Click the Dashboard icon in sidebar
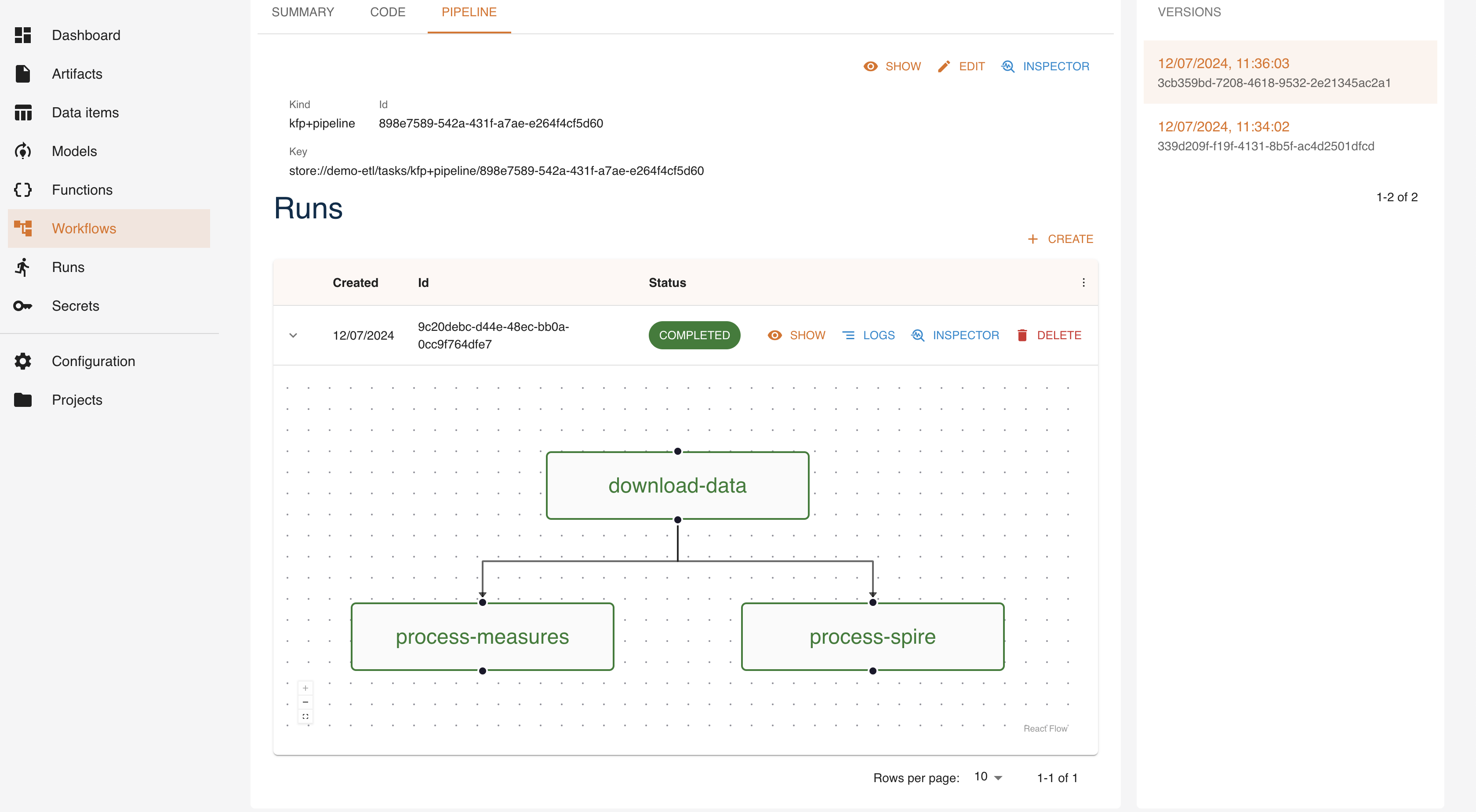The image size is (1476, 812). pos(23,35)
